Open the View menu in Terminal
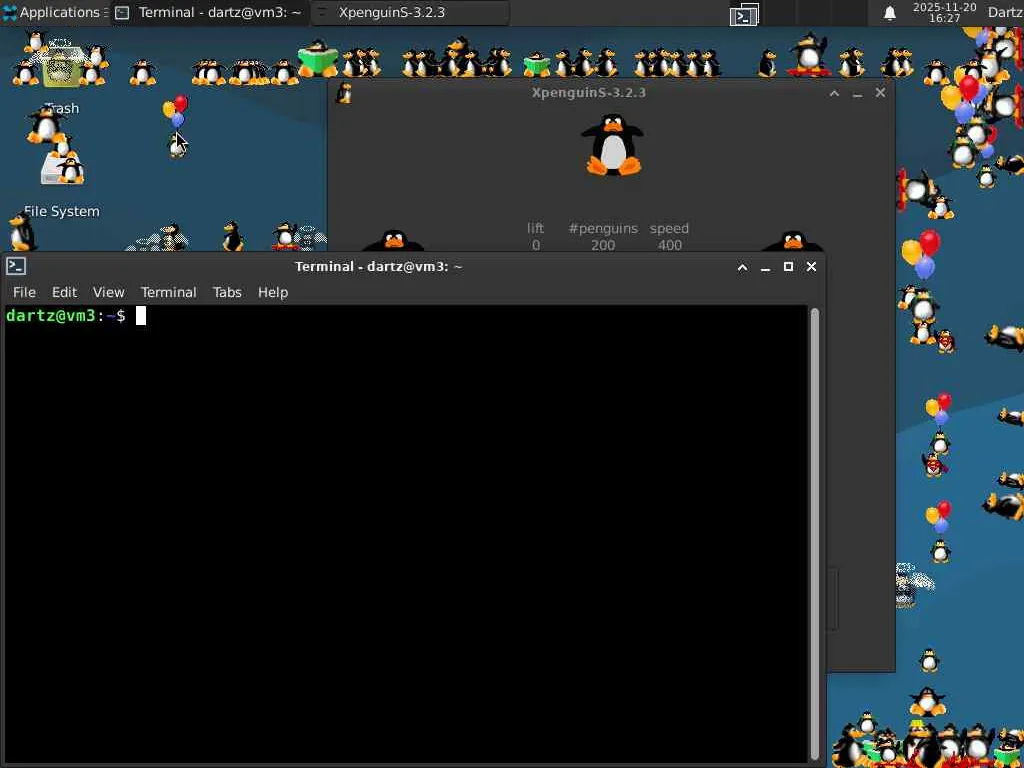The width and height of the screenshot is (1024, 768). (x=108, y=292)
